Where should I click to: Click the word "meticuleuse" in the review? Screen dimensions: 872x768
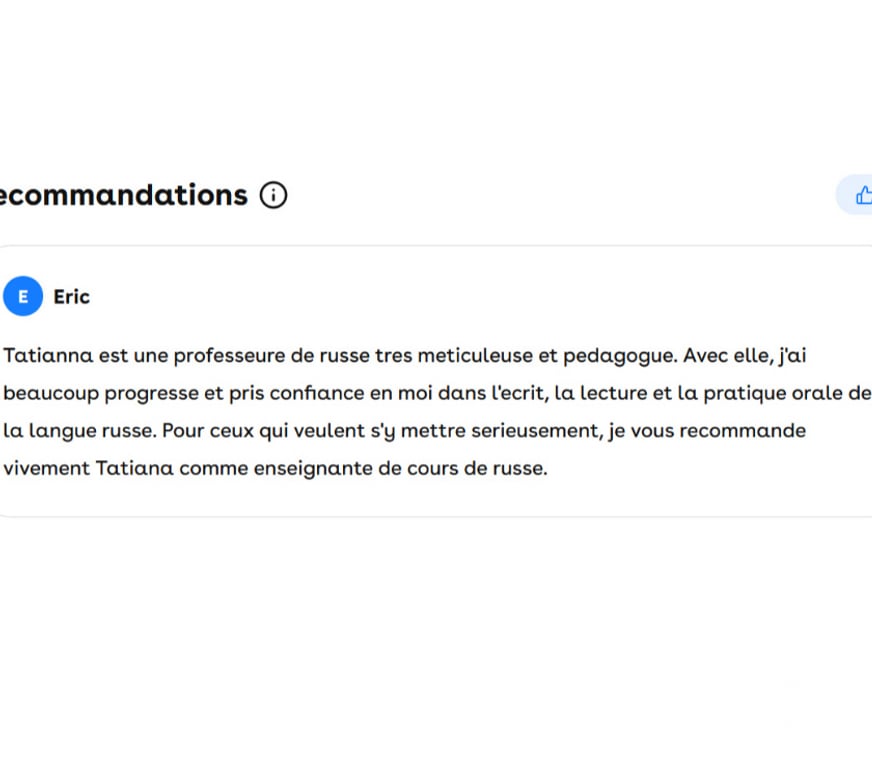tap(473, 356)
